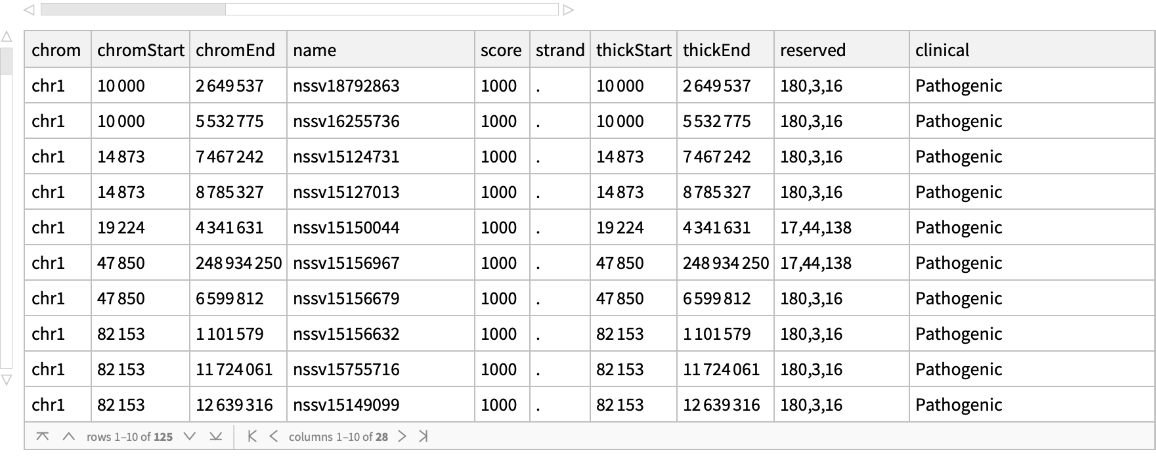Click vertical scrollbar up arrow

click(x=8, y=37)
